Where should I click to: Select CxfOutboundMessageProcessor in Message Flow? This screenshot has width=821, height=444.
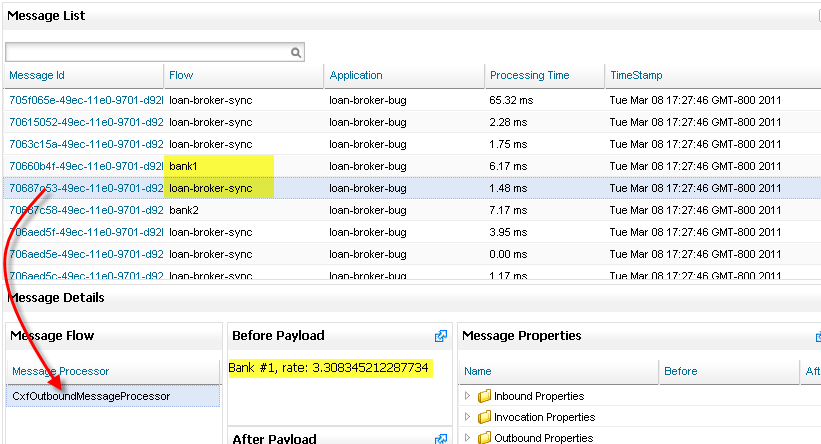pyautogui.click(x=91, y=396)
